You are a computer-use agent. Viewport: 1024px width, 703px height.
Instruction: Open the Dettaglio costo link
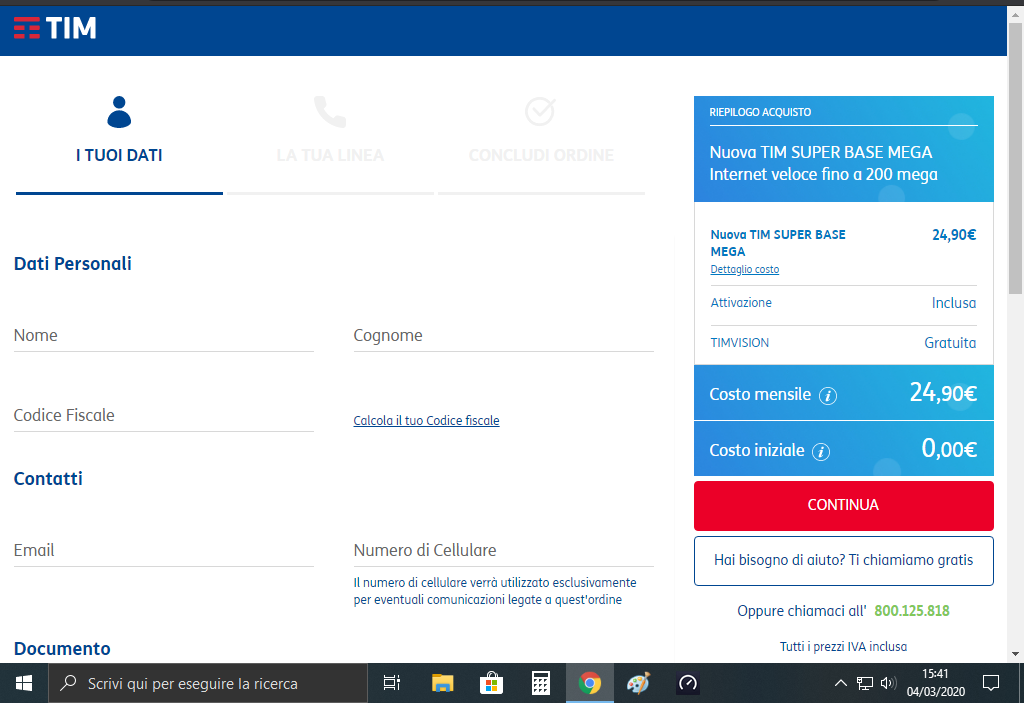tap(744, 269)
